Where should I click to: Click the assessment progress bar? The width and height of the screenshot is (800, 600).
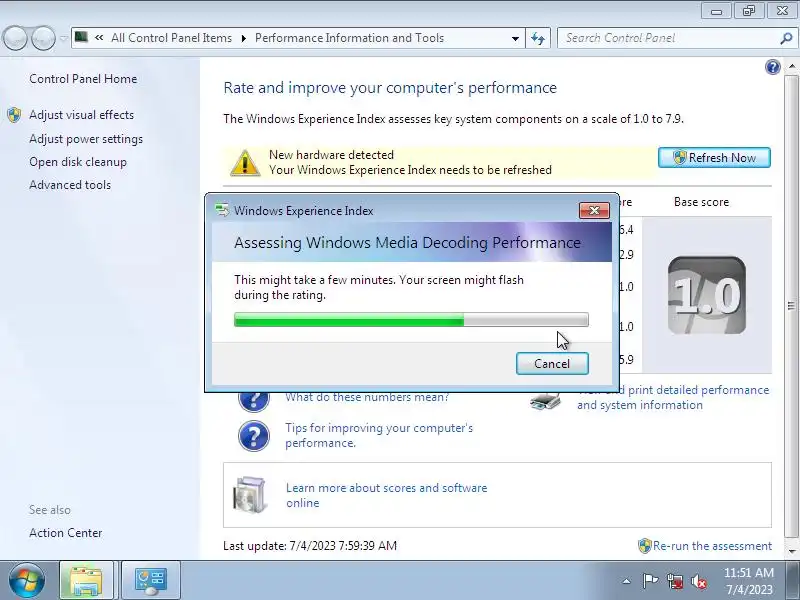click(411, 320)
